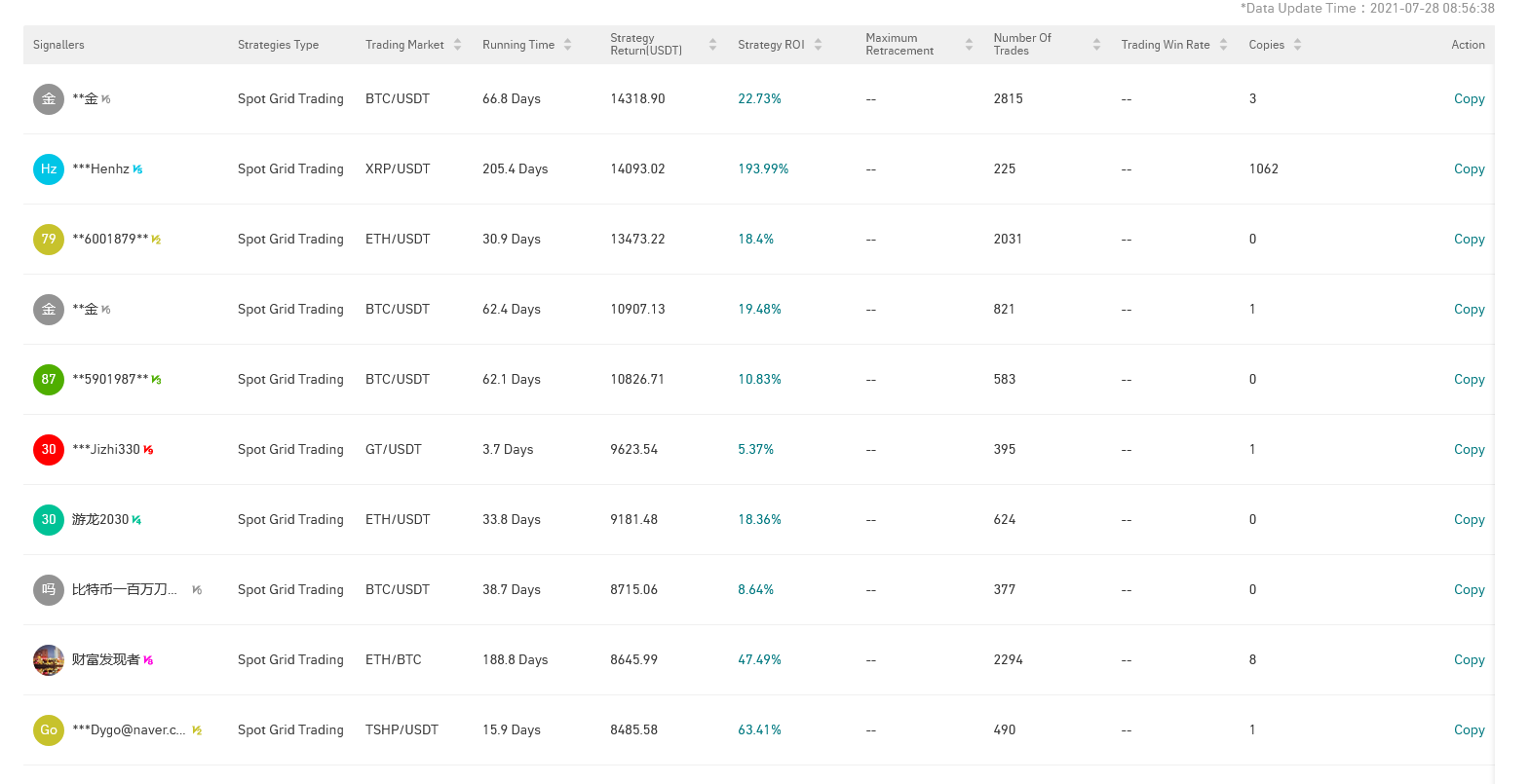This screenshot has height=784, width=1530.
Task: Click the gray 金 avatar in the 10907.13 row
Action: pos(49,310)
